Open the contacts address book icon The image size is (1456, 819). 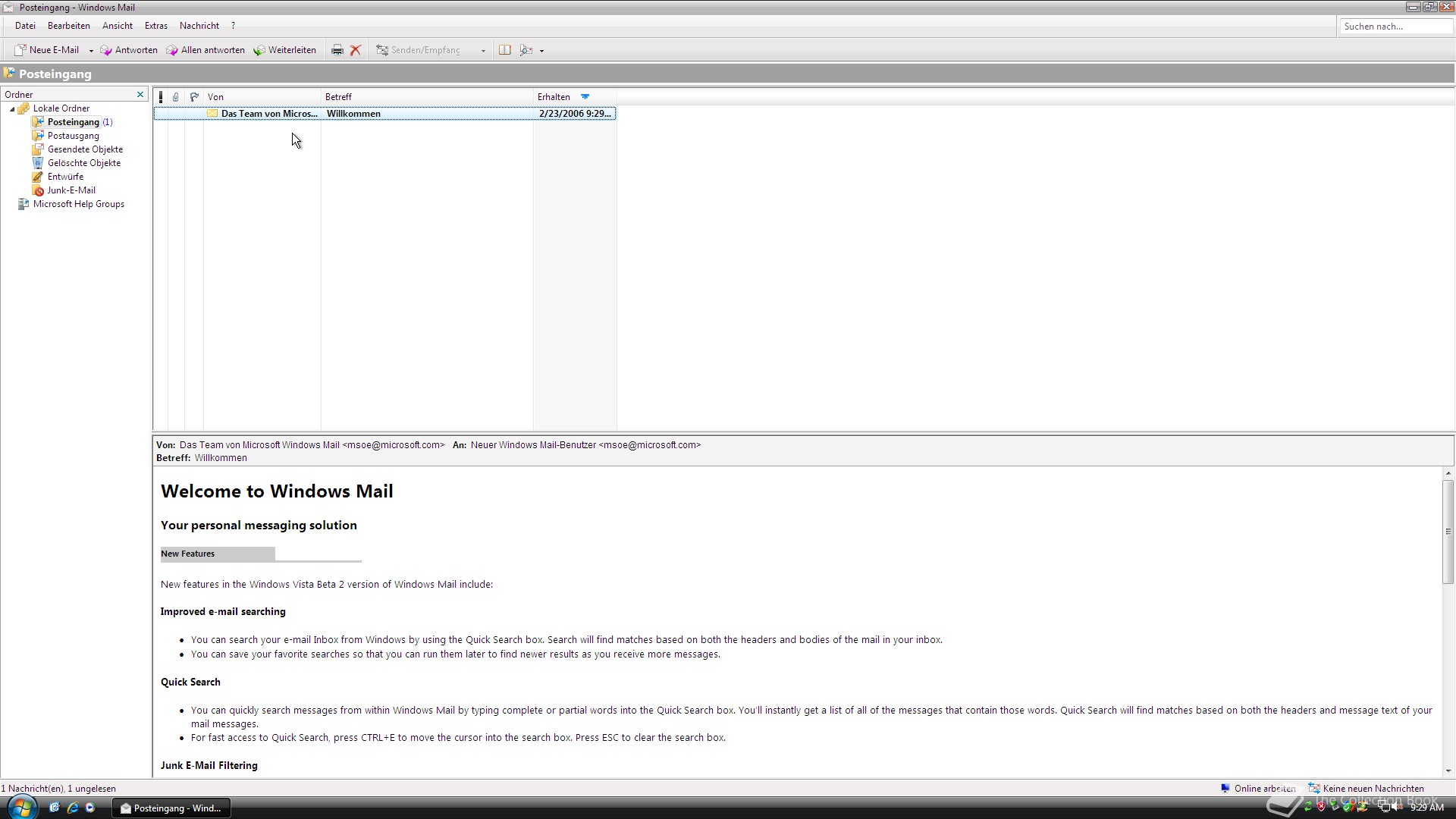(504, 50)
